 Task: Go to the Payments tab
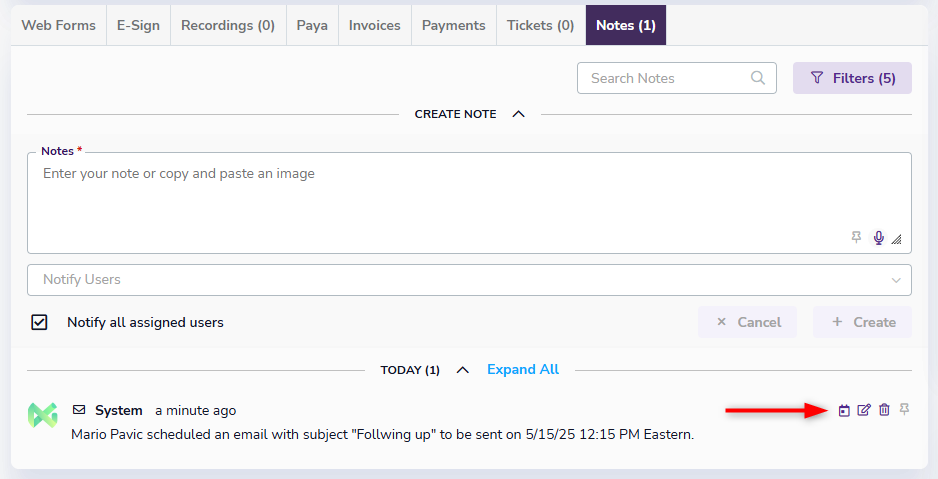[x=453, y=25]
